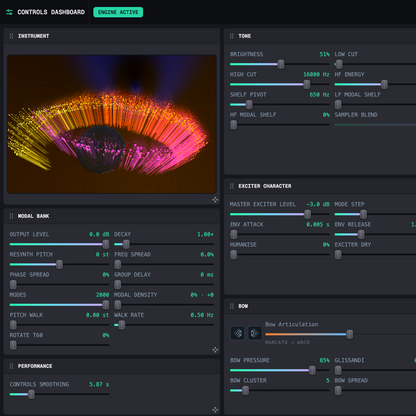Click the Bow Articulation slider handle
The width and height of the screenshot is (416, 416).
pyautogui.click(x=349, y=334)
